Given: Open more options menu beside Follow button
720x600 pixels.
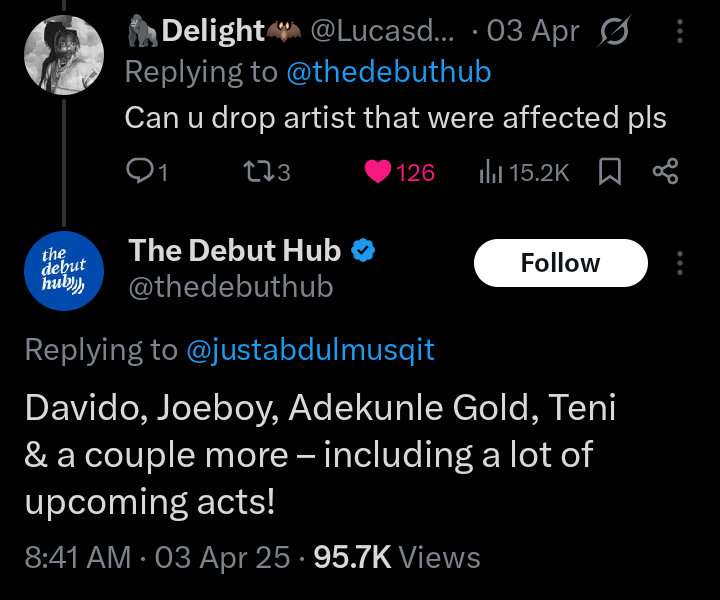Looking at the screenshot, I should (681, 263).
